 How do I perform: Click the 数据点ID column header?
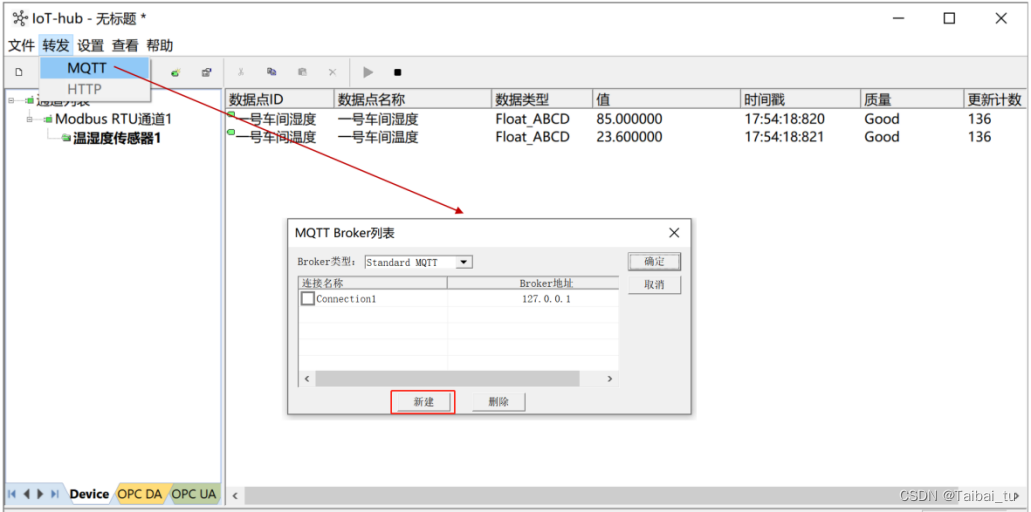(279, 99)
